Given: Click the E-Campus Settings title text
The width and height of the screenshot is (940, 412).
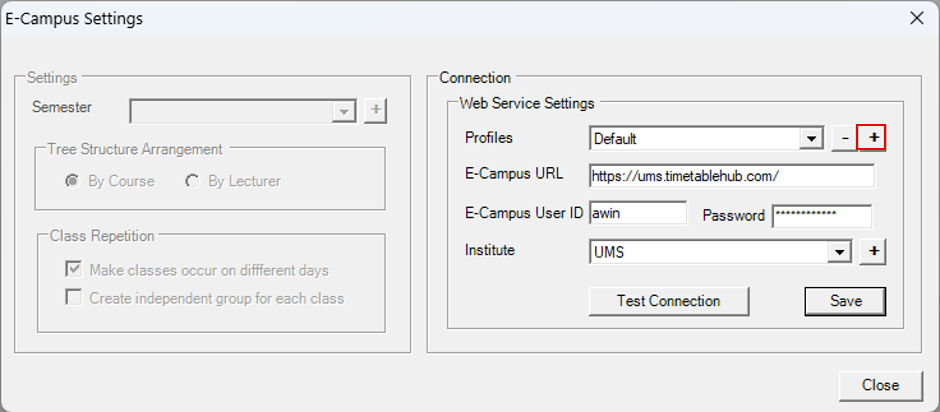Looking at the screenshot, I should 74,19.
